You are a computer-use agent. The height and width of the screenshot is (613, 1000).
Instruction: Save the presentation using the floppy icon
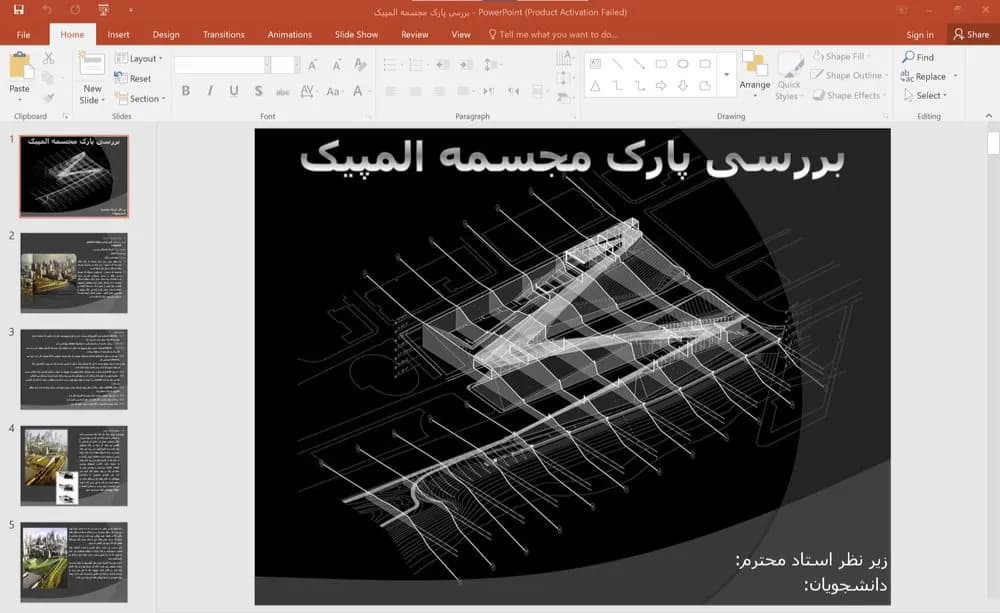click(x=18, y=10)
